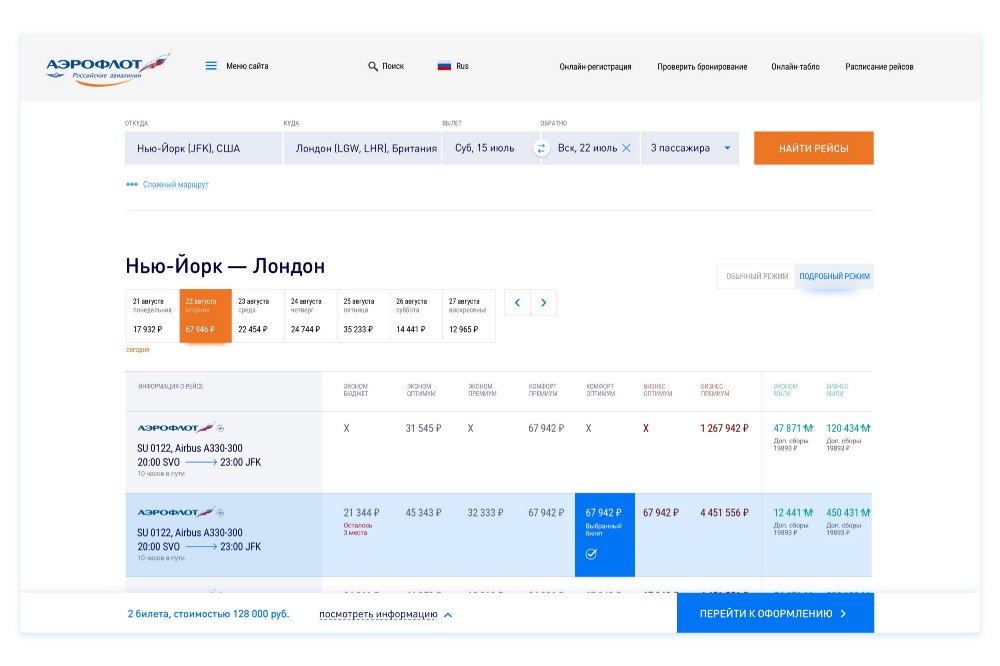Open Онлайн-регистрация menu item
The width and height of the screenshot is (1000, 666).
(x=595, y=66)
